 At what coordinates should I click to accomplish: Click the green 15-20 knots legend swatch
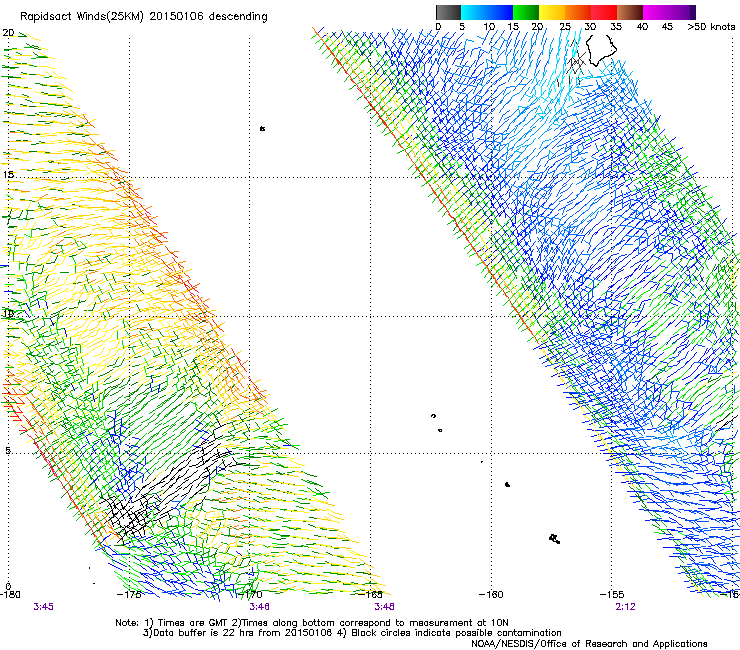point(526,12)
